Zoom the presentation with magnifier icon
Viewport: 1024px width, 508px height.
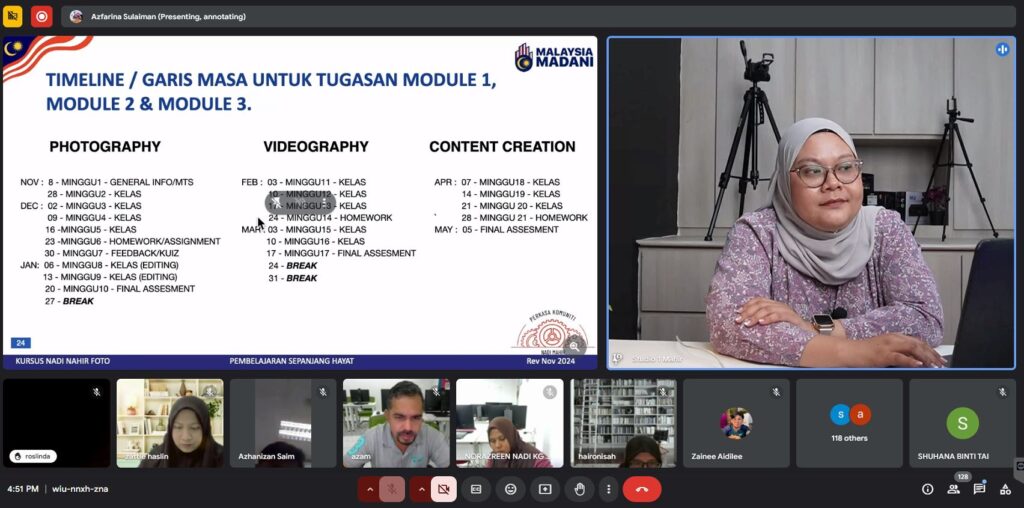[x=574, y=346]
